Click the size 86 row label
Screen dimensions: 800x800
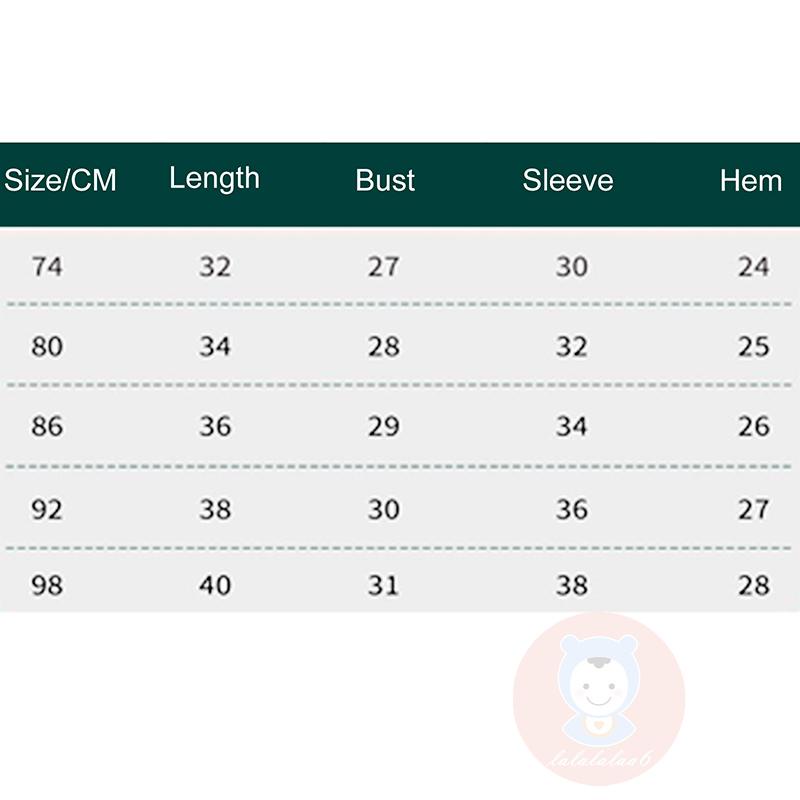click(x=47, y=427)
